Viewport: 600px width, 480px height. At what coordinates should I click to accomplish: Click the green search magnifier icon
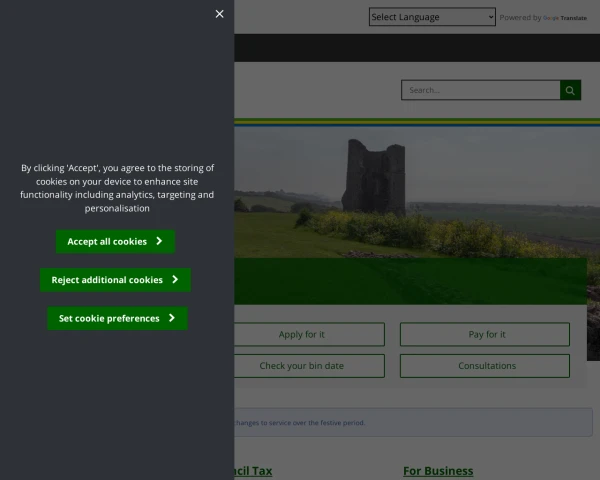[570, 90]
